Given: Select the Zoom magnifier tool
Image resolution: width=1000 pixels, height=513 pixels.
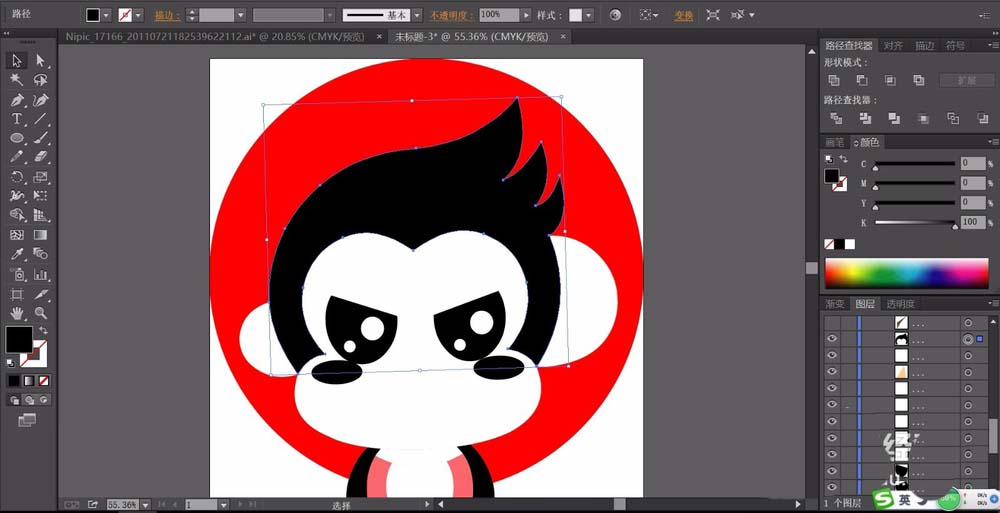Looking at the screenshot, I should [x=40, y=313].
